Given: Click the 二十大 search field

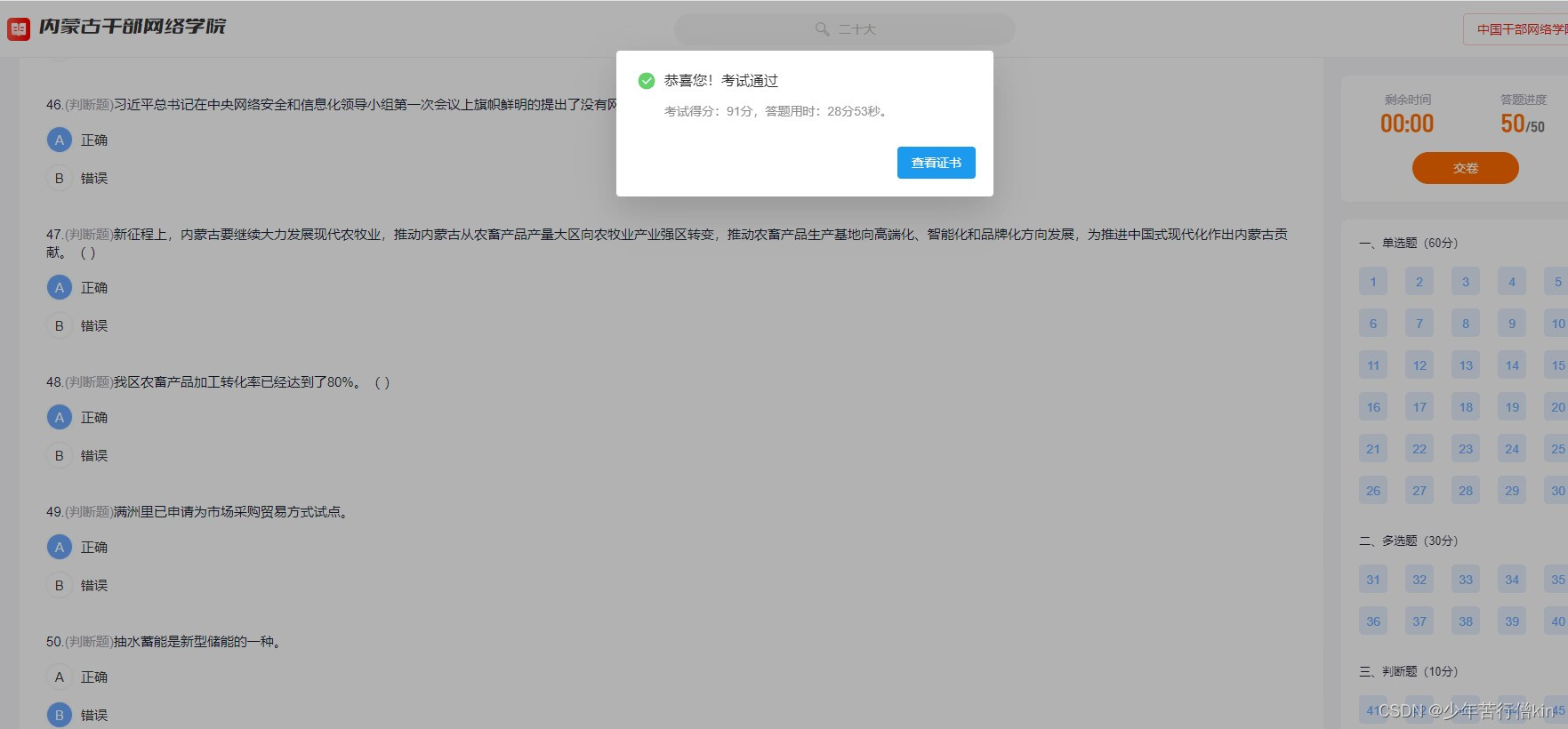Looking at the screenshot, I should [844, 29].
